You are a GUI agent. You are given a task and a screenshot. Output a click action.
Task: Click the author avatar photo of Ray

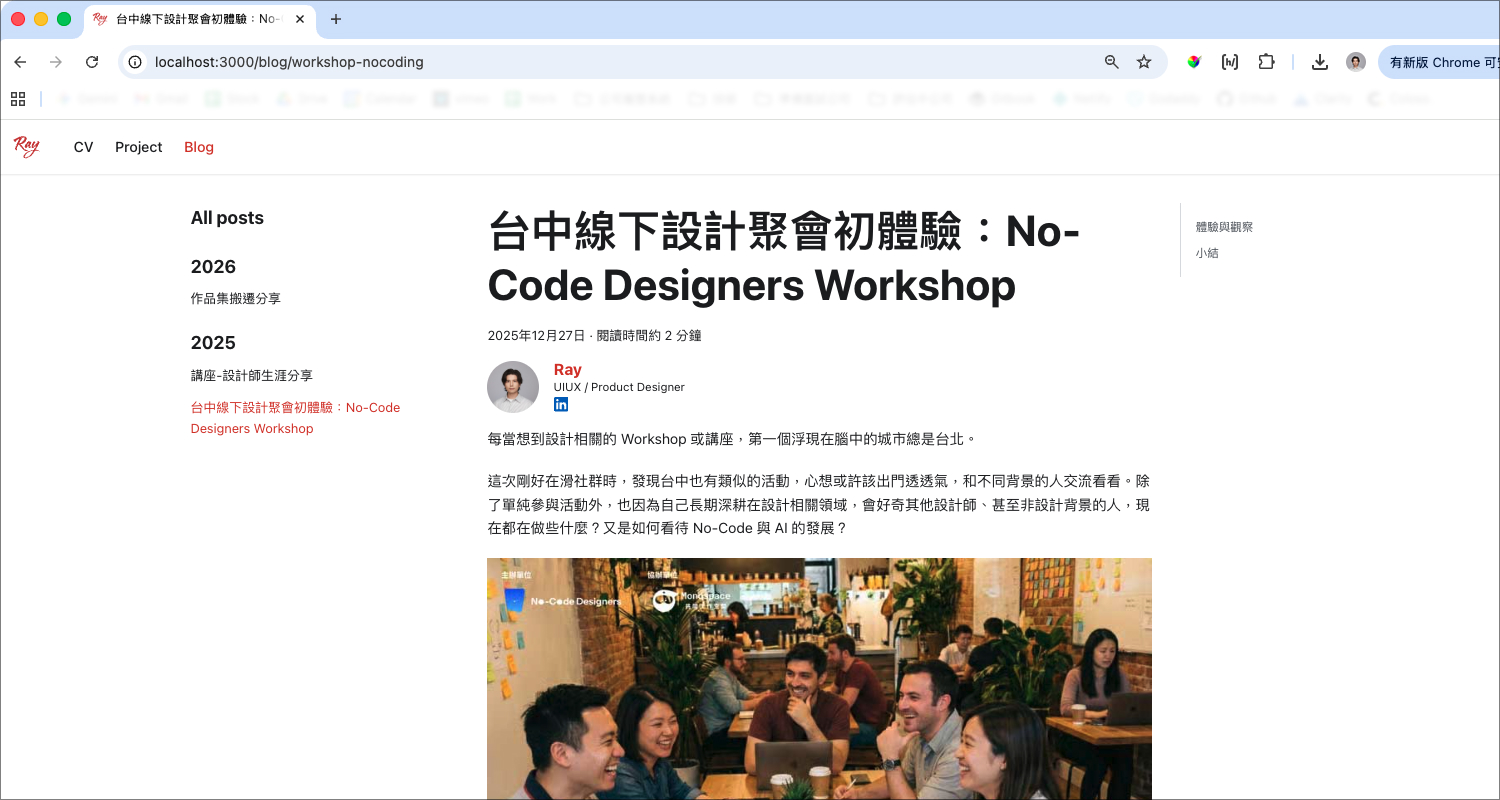pos(513,387)
